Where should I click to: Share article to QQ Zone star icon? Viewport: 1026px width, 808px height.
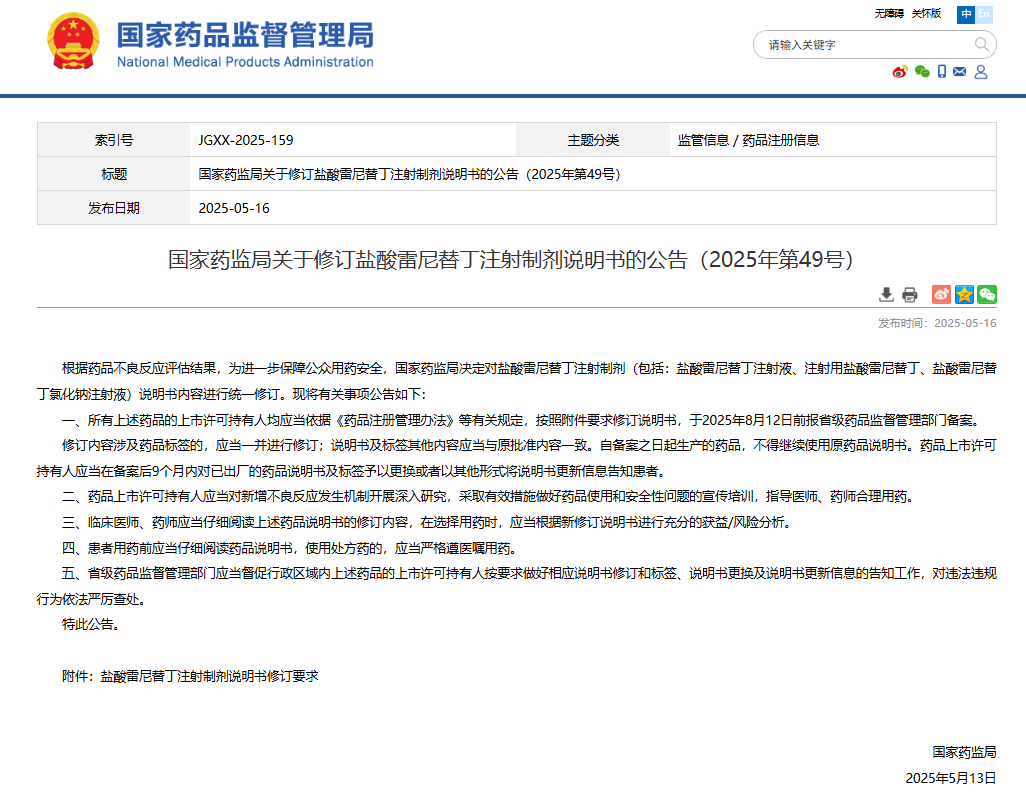point(964,294)
